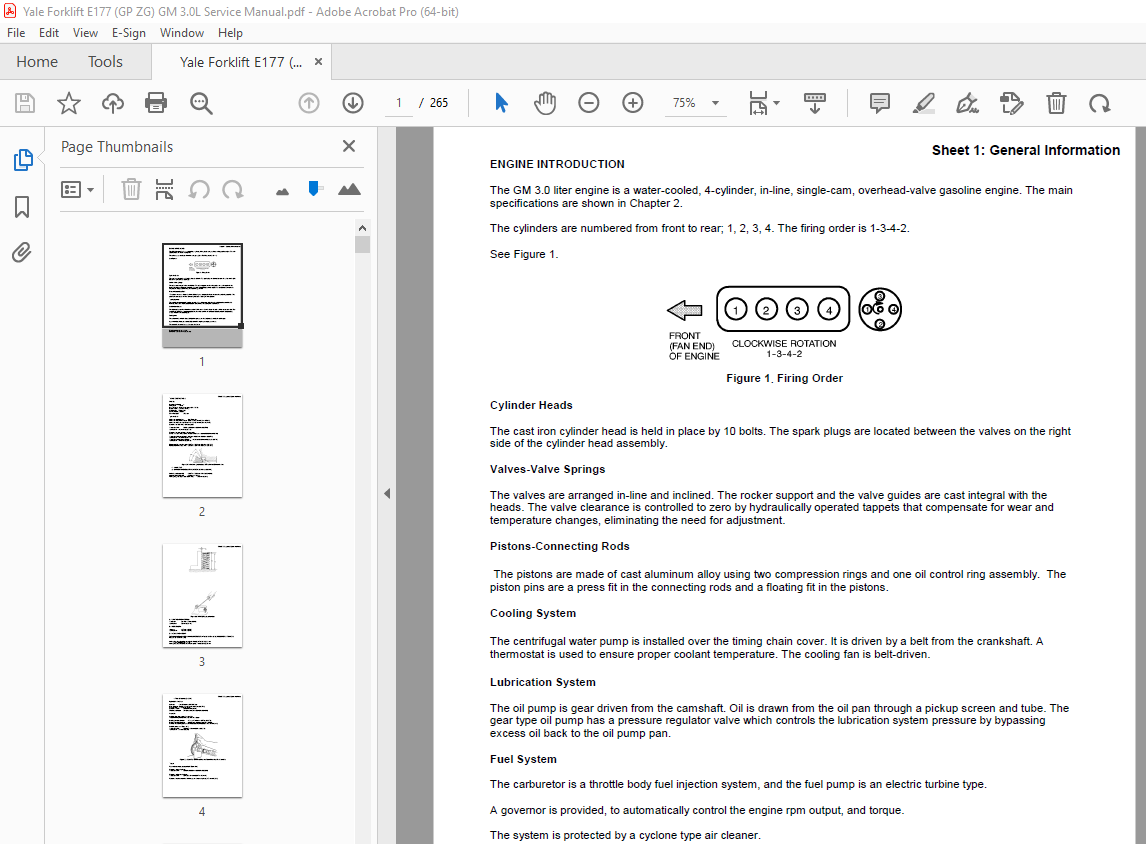1146x844 pixels.
Task: Add a comment sticky note
Action: point(880,103)
